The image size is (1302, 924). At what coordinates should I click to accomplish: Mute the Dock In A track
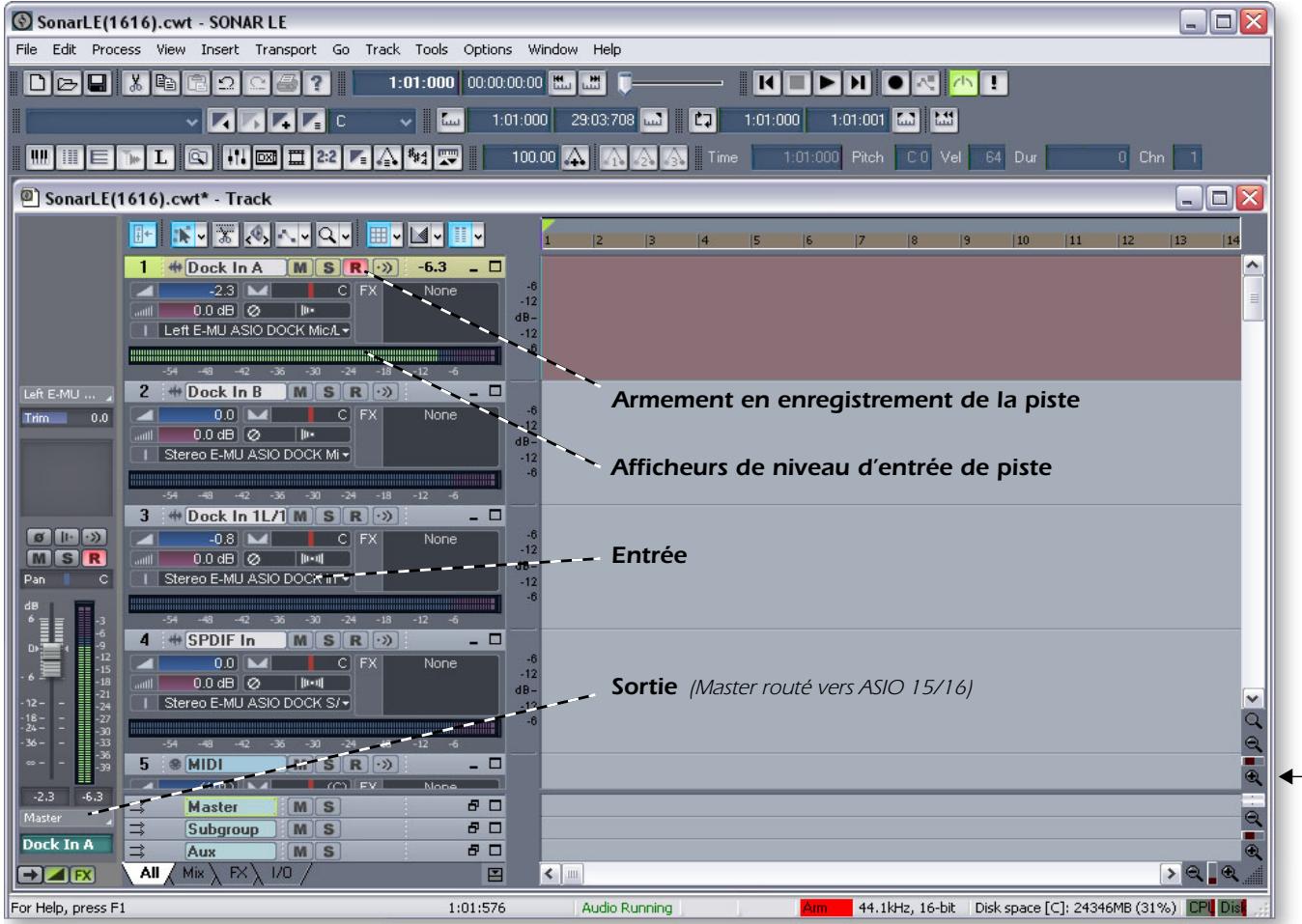point(300,267)
